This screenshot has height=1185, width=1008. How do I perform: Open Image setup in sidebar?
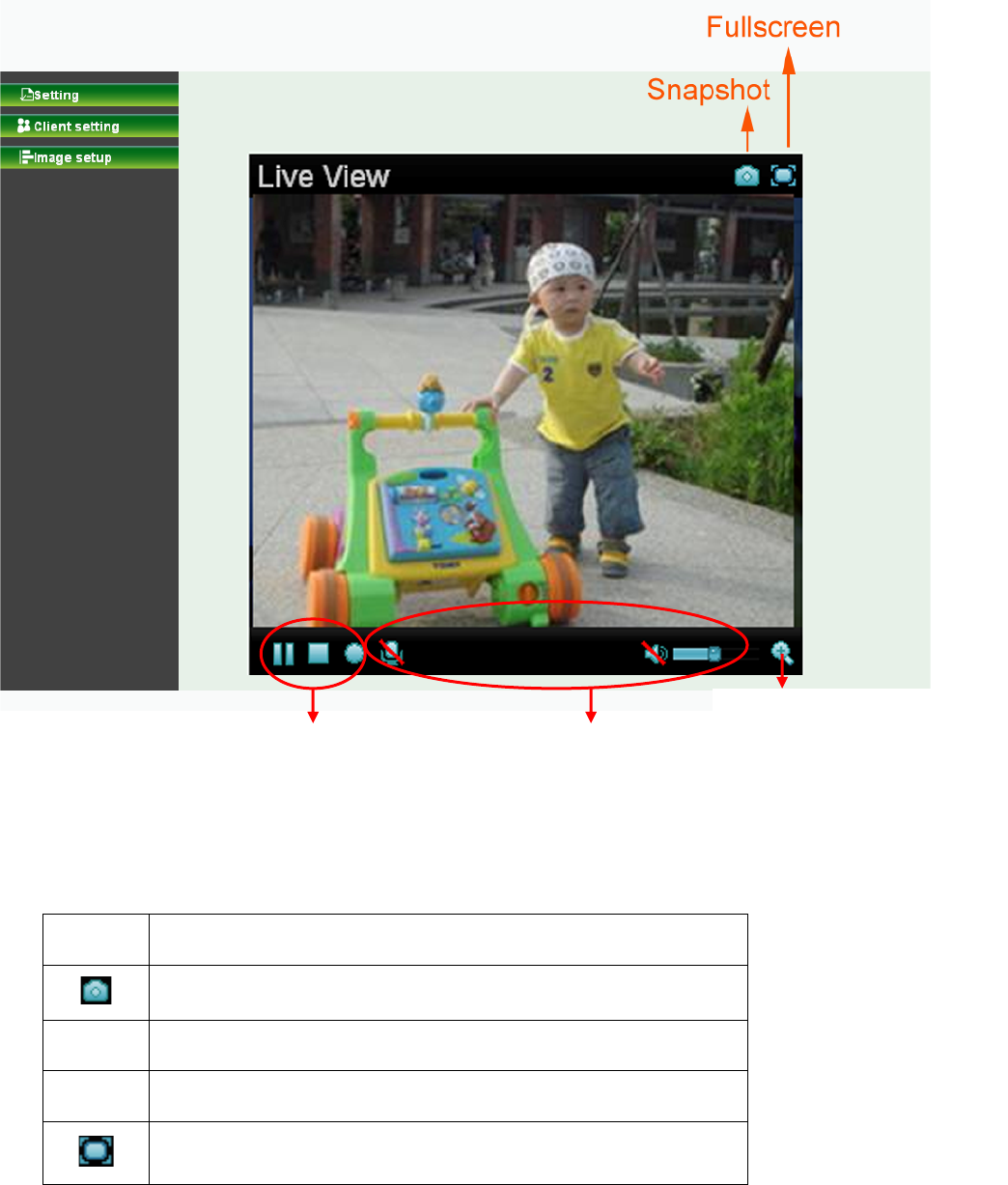[89, 156]
